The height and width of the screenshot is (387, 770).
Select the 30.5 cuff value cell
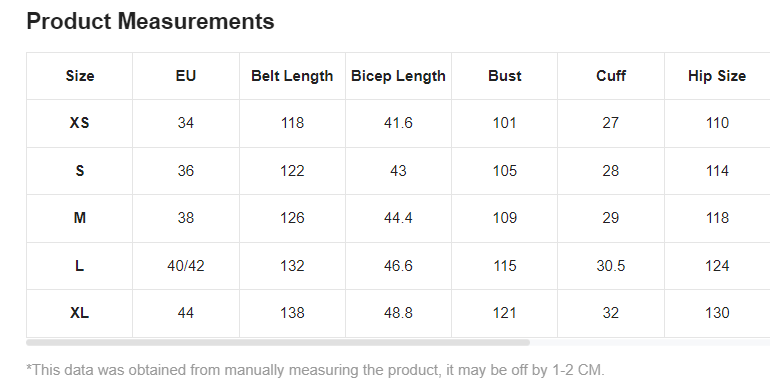[611, 266]
